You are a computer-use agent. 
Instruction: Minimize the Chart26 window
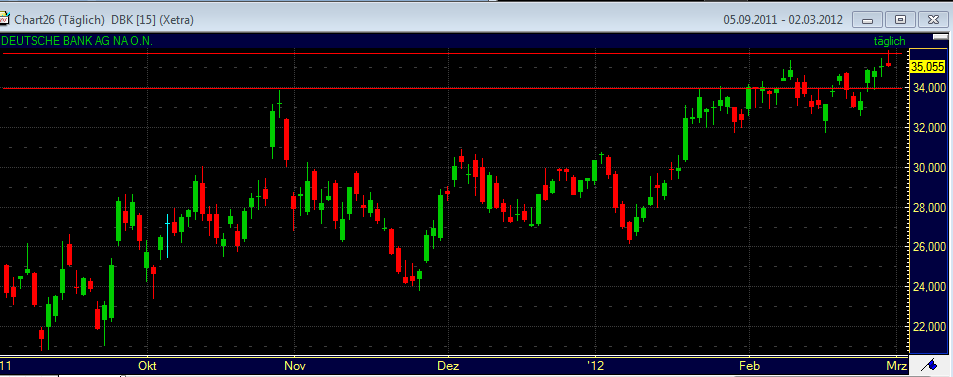867,20
